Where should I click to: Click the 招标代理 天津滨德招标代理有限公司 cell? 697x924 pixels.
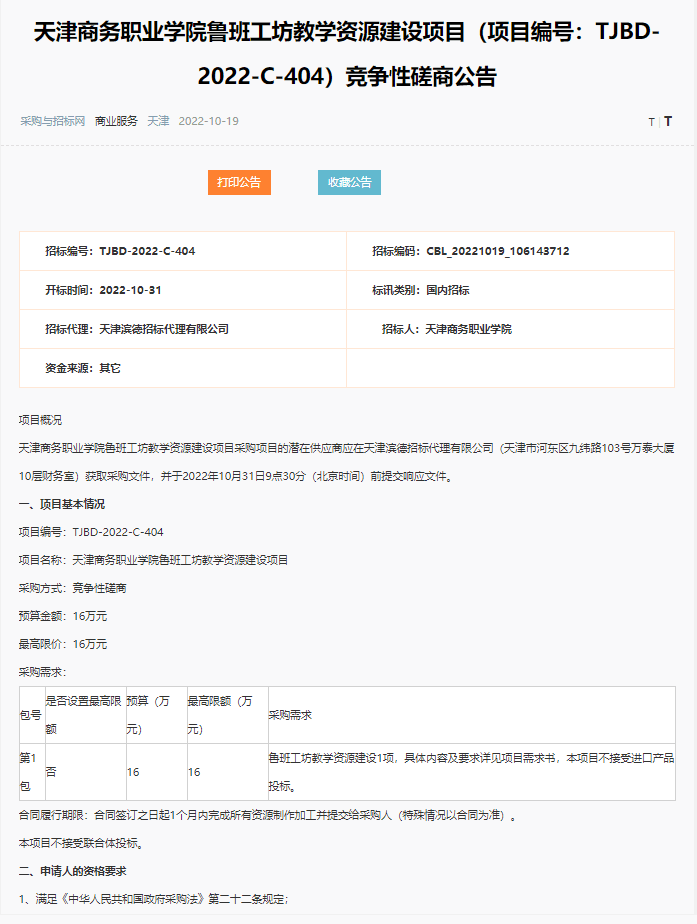click(x=183, y=329)
